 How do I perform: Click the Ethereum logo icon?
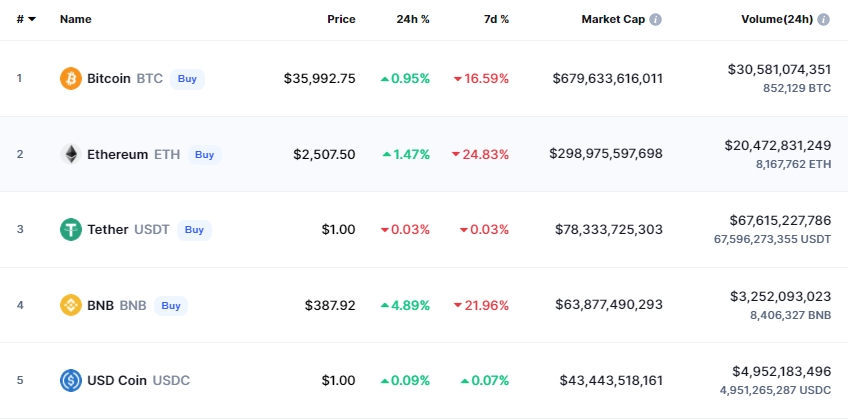[x=71, y=155]
